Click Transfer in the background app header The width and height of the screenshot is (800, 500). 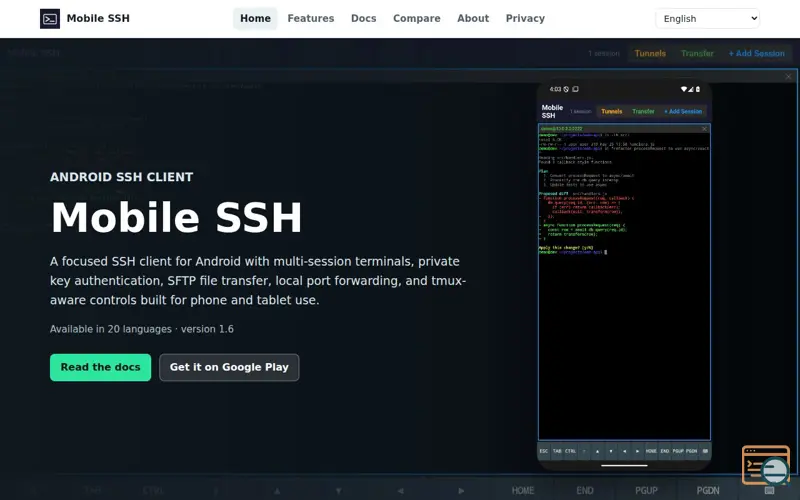pos(697,54)
